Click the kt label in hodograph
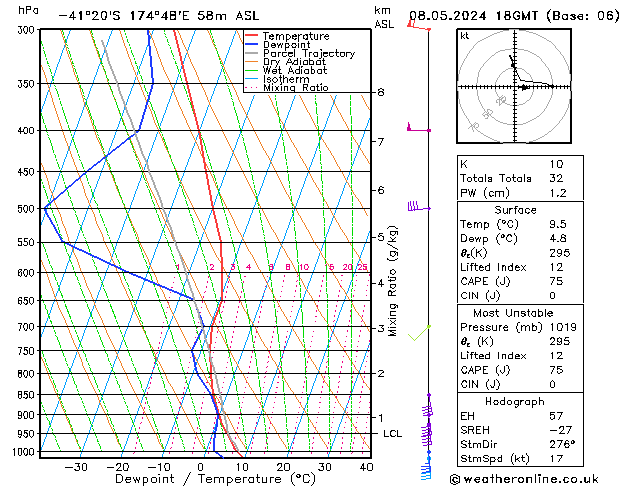Image resolution: width=629 pixels, height=486 pixels. pos(465,36)
